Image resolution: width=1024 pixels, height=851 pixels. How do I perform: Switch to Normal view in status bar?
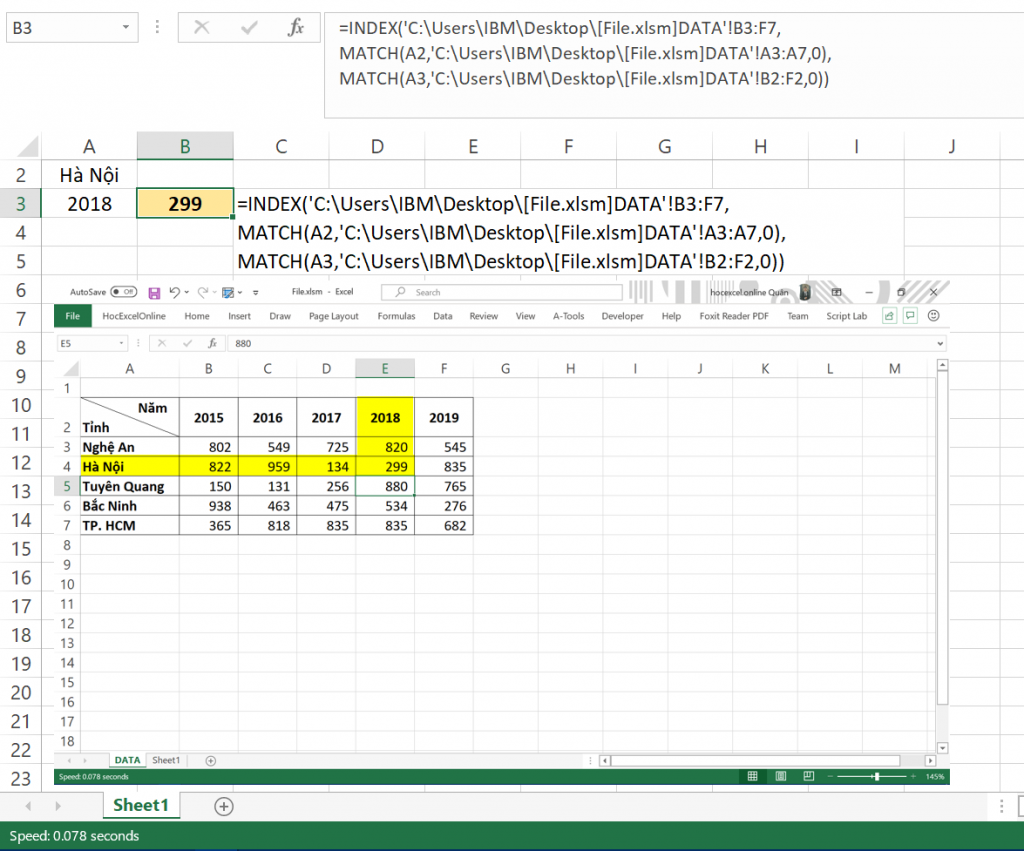click(x=752, y=776)
